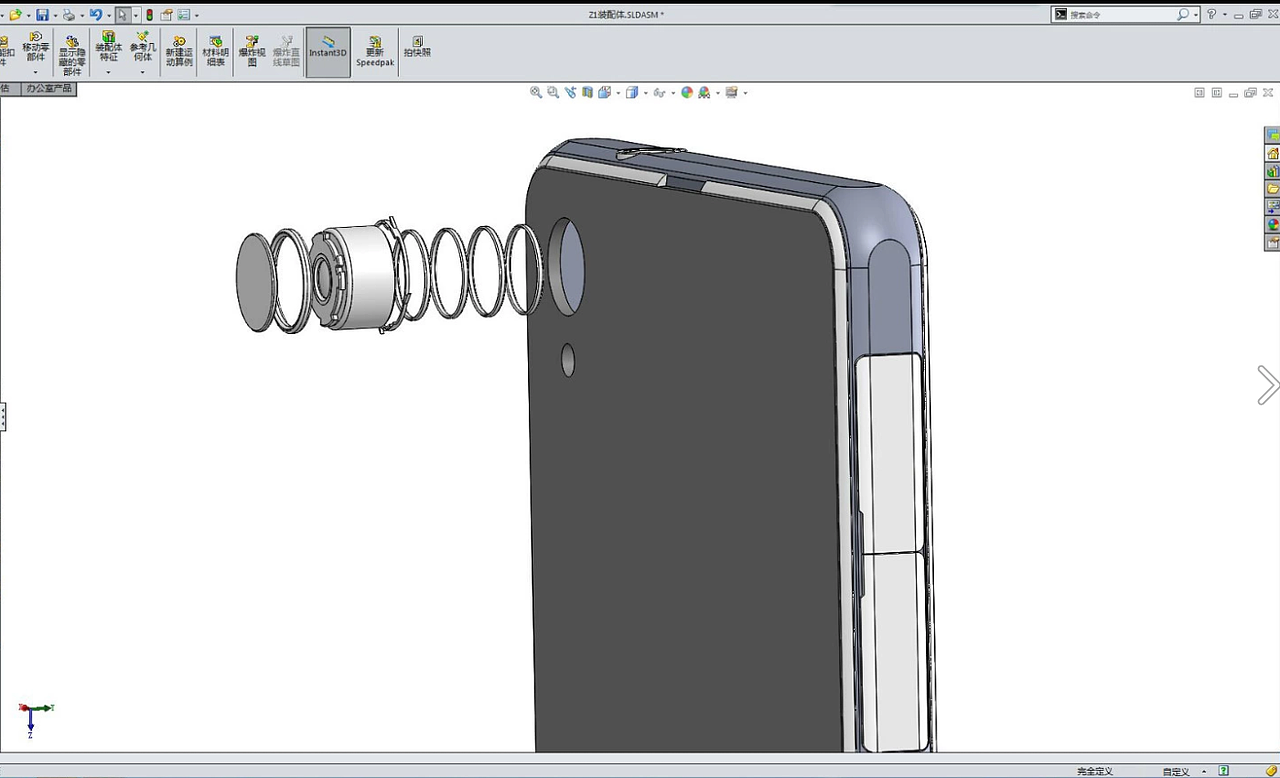The image size is (1280, 778).
Task: Click the 更新Speedpak update tool
Action: pyautogui.click(x=375, y=50)
